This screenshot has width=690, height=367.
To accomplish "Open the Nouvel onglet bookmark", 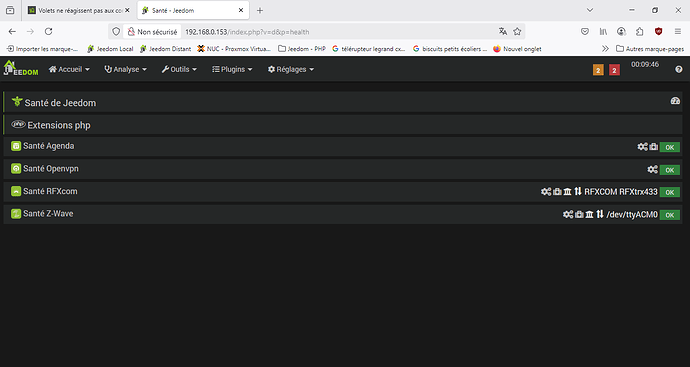I will pos(518,49).
